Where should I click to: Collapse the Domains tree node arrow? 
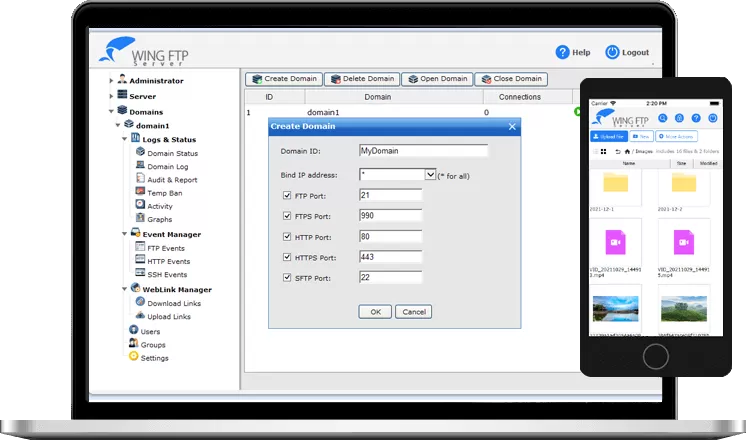pyautogui.click(x=111, y=112)
